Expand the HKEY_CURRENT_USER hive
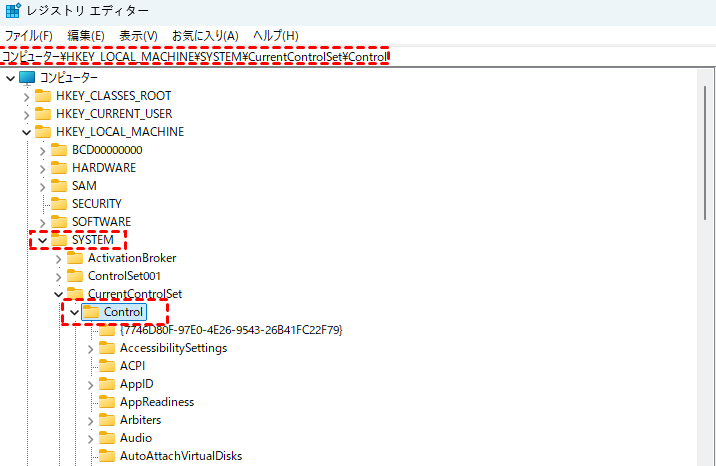The width and height of the screenshot is (716, 466). tap(26, 114)
